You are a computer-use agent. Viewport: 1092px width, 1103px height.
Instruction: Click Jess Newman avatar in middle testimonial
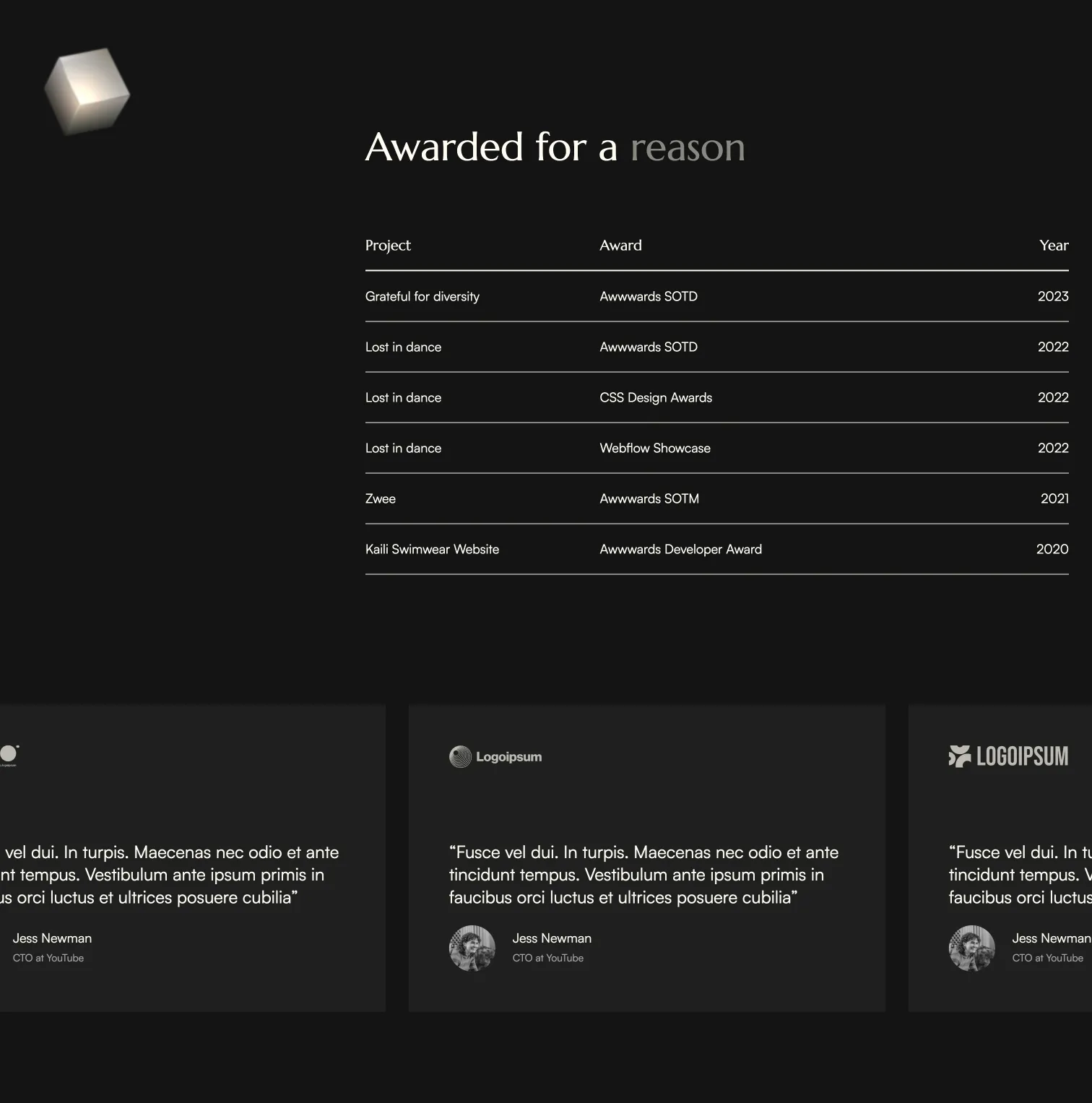(472, 948)
